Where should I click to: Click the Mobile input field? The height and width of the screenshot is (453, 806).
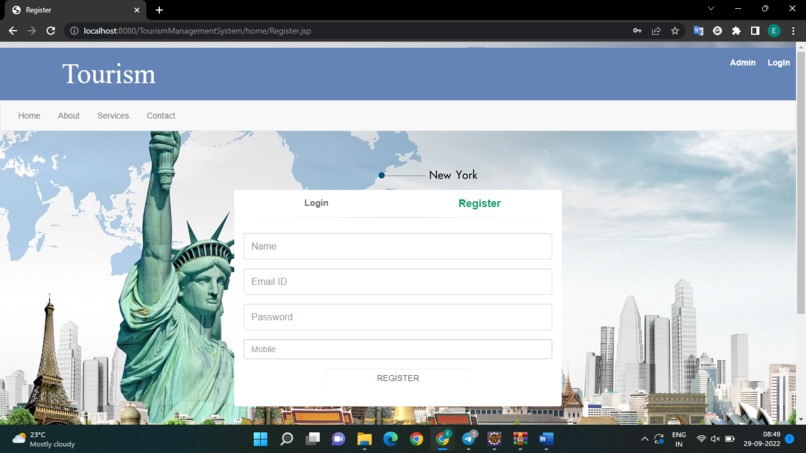coord(398,349)
